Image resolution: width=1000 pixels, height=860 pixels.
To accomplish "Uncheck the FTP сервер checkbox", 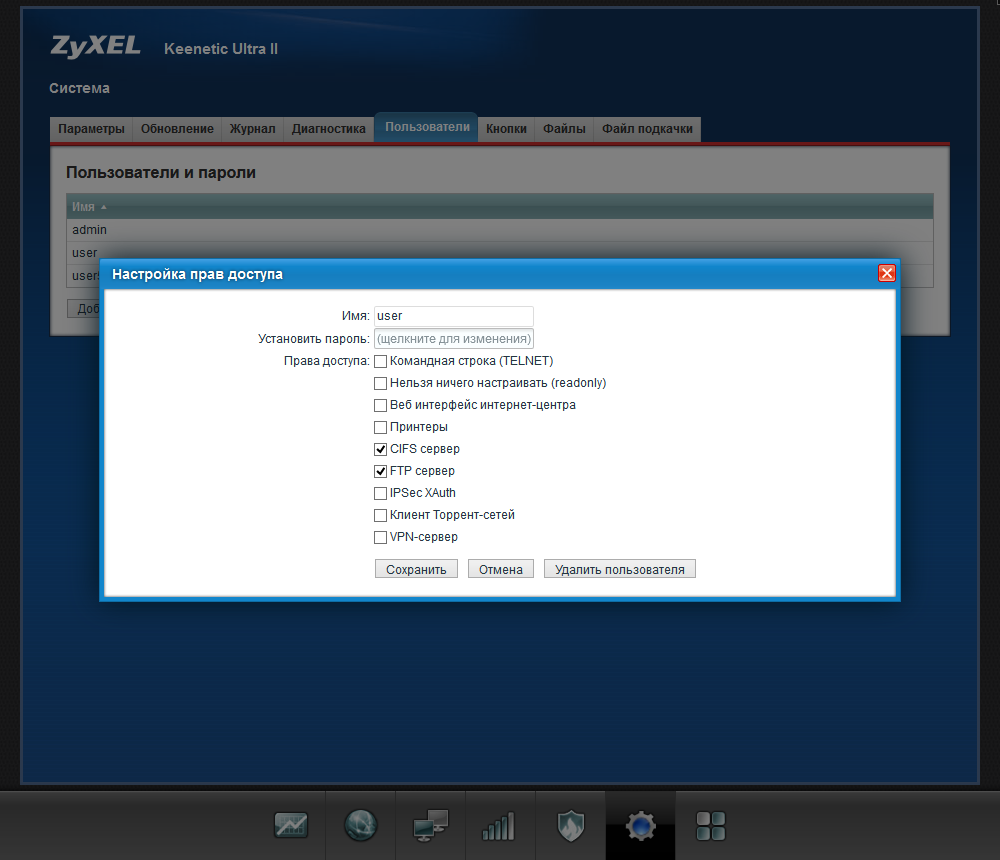I will 380,471.
